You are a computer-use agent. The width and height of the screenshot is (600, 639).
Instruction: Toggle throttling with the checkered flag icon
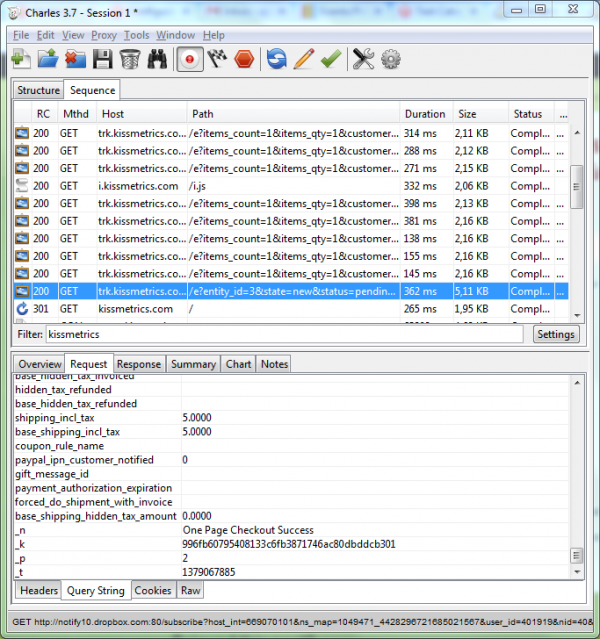coord(217,59)
